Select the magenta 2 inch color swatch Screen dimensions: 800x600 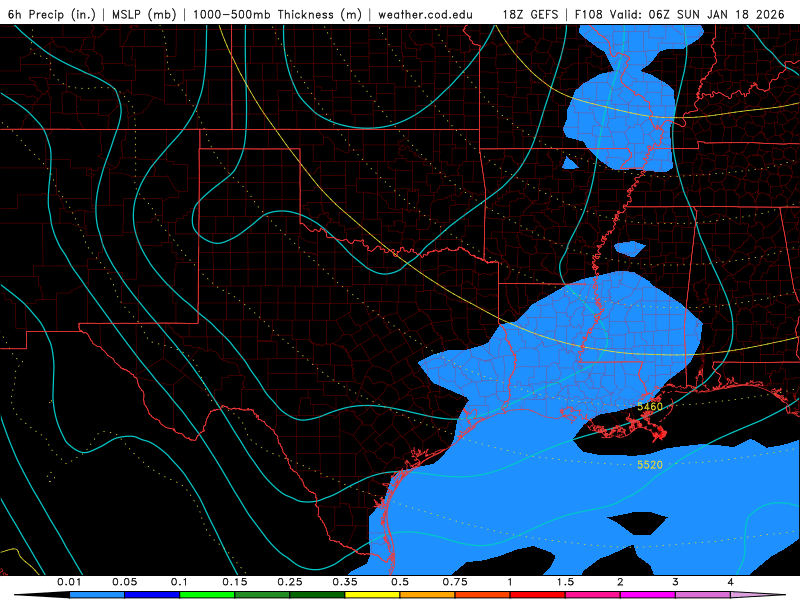[x=648, y=595]
